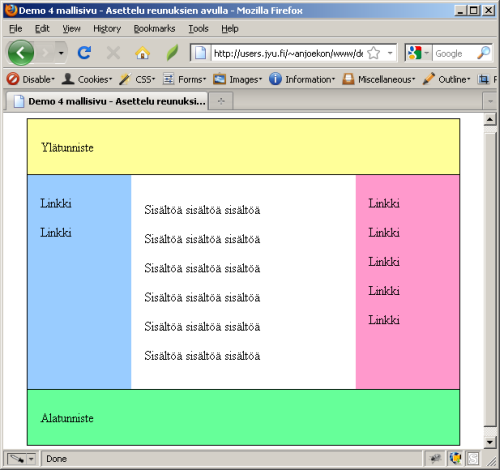This screenshot has width=500, height=470.
Task: Expand the URL bar history dropdown
Action: click(390, 53)
